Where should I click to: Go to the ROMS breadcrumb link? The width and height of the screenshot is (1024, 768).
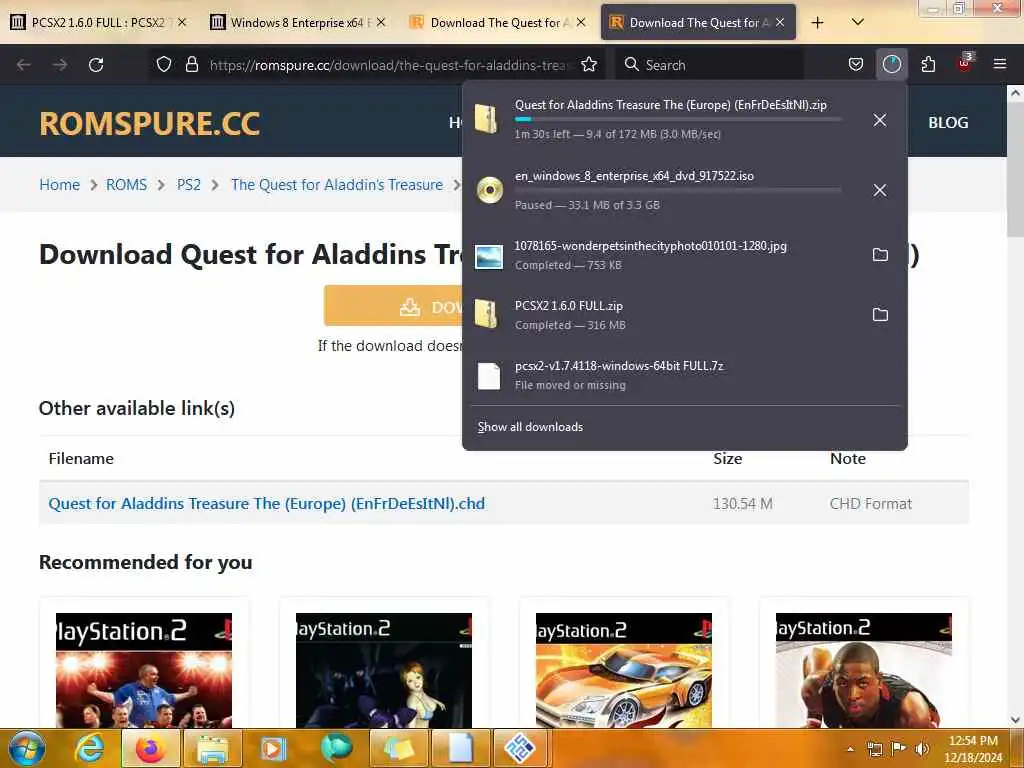127,185
